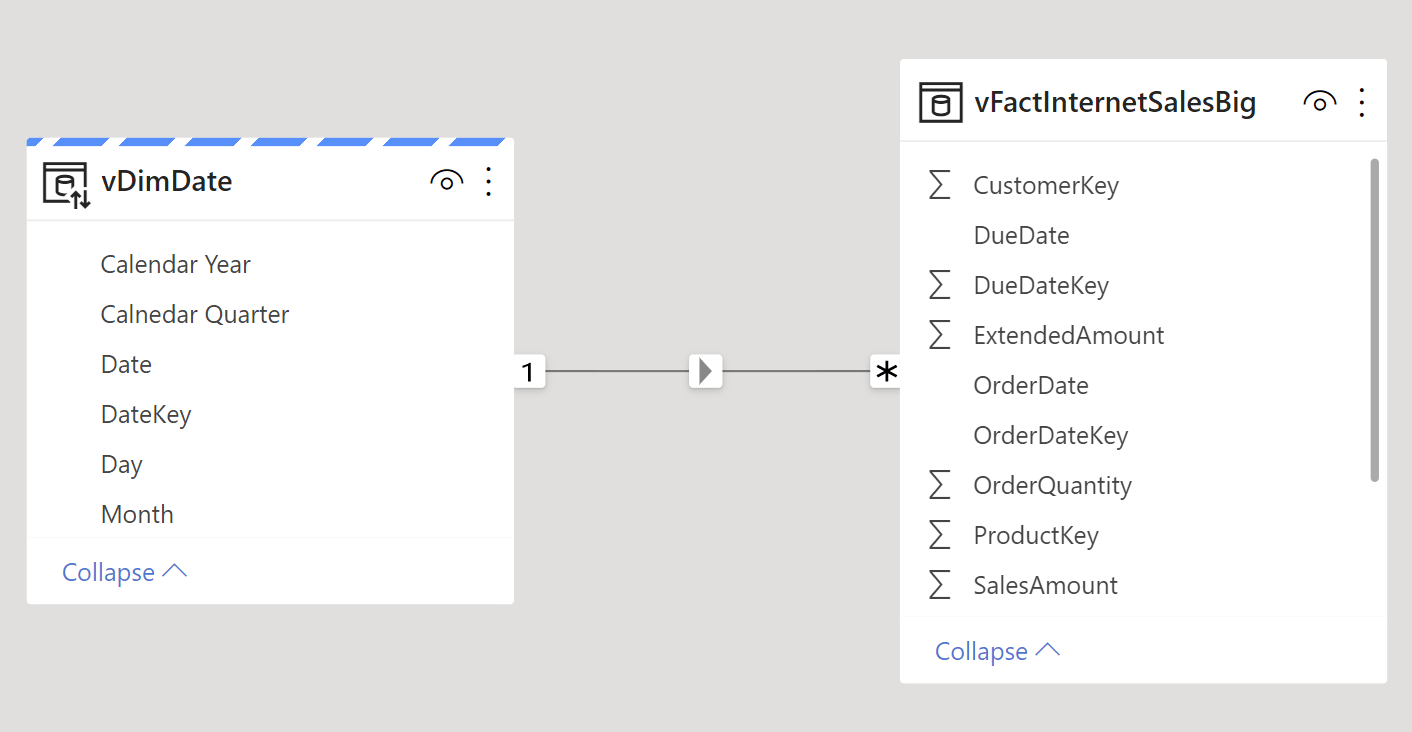Image resolution: width=1412 pixels, height=732 pixels.
Task: Toggle visibility eye on vFactInternetSalesBig table
Action: click(1319, 101)
